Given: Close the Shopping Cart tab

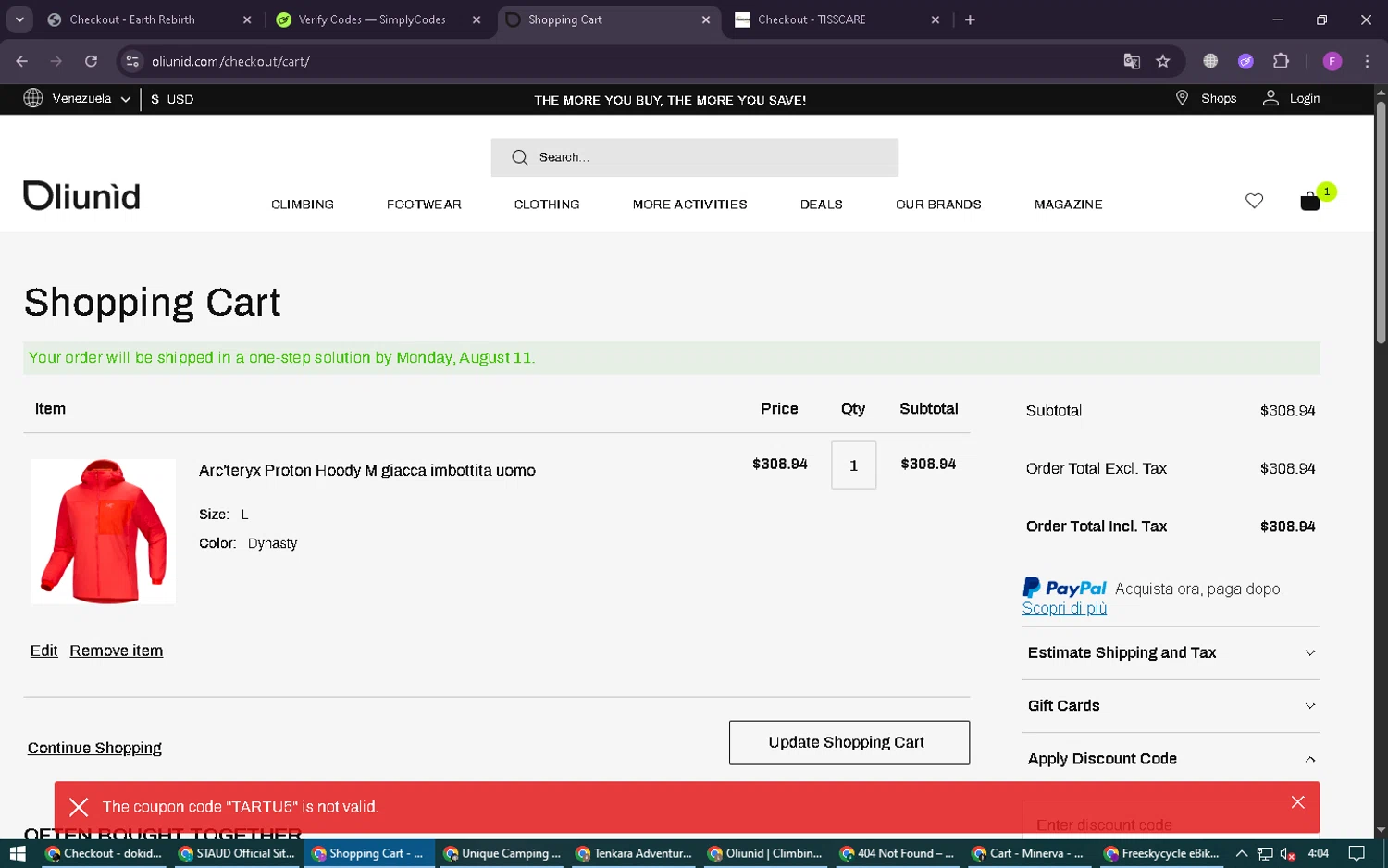Looking at the screenshot, I should [706, 19].
